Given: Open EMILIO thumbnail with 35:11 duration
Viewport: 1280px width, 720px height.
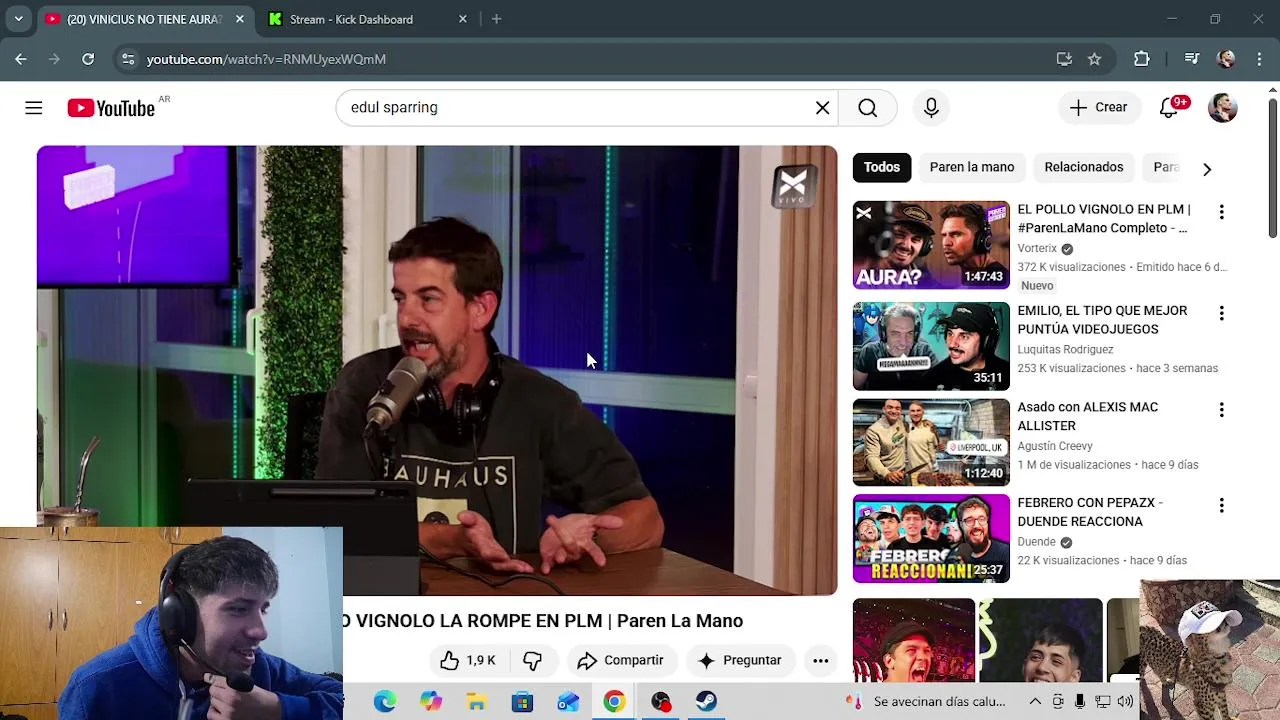Looking at the screenshot, I should pyautogui.click(x=931, y=346).
